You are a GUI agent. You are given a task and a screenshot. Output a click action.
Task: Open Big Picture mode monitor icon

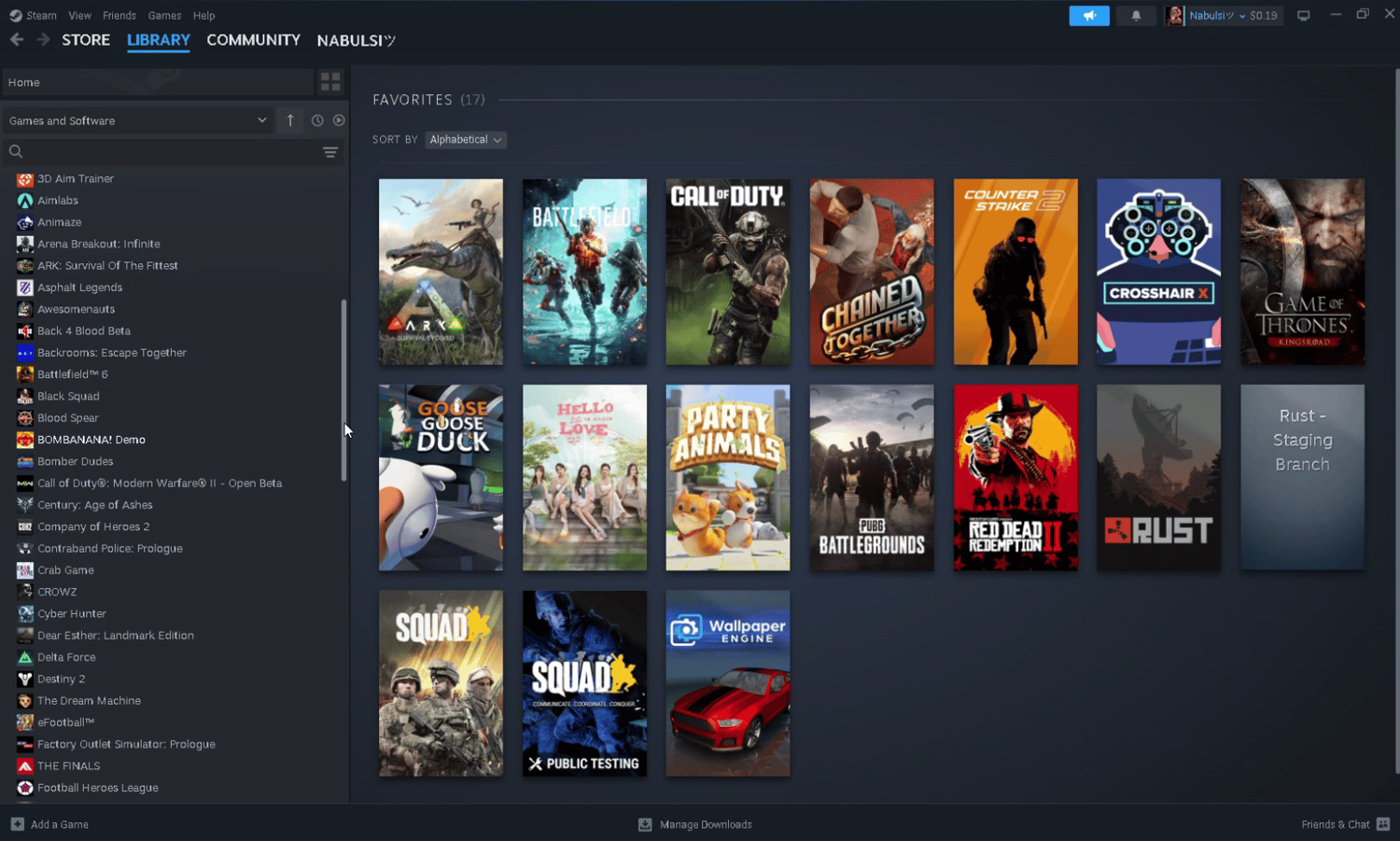[x=1304, y=16]
